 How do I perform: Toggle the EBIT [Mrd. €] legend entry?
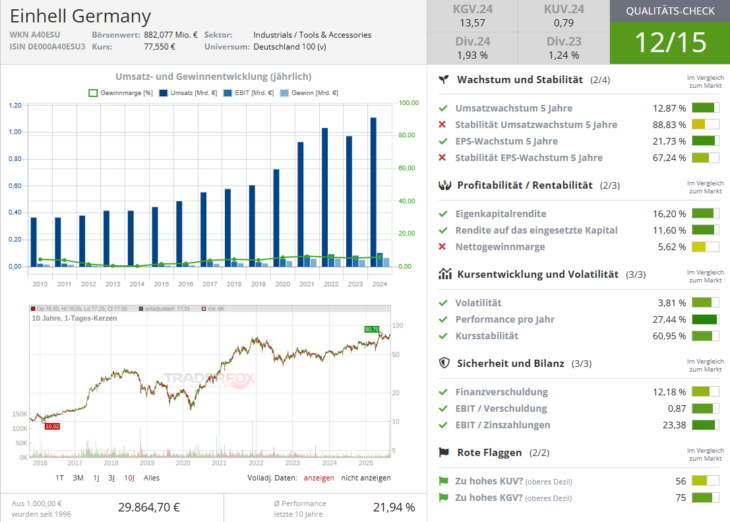(249, 93)
